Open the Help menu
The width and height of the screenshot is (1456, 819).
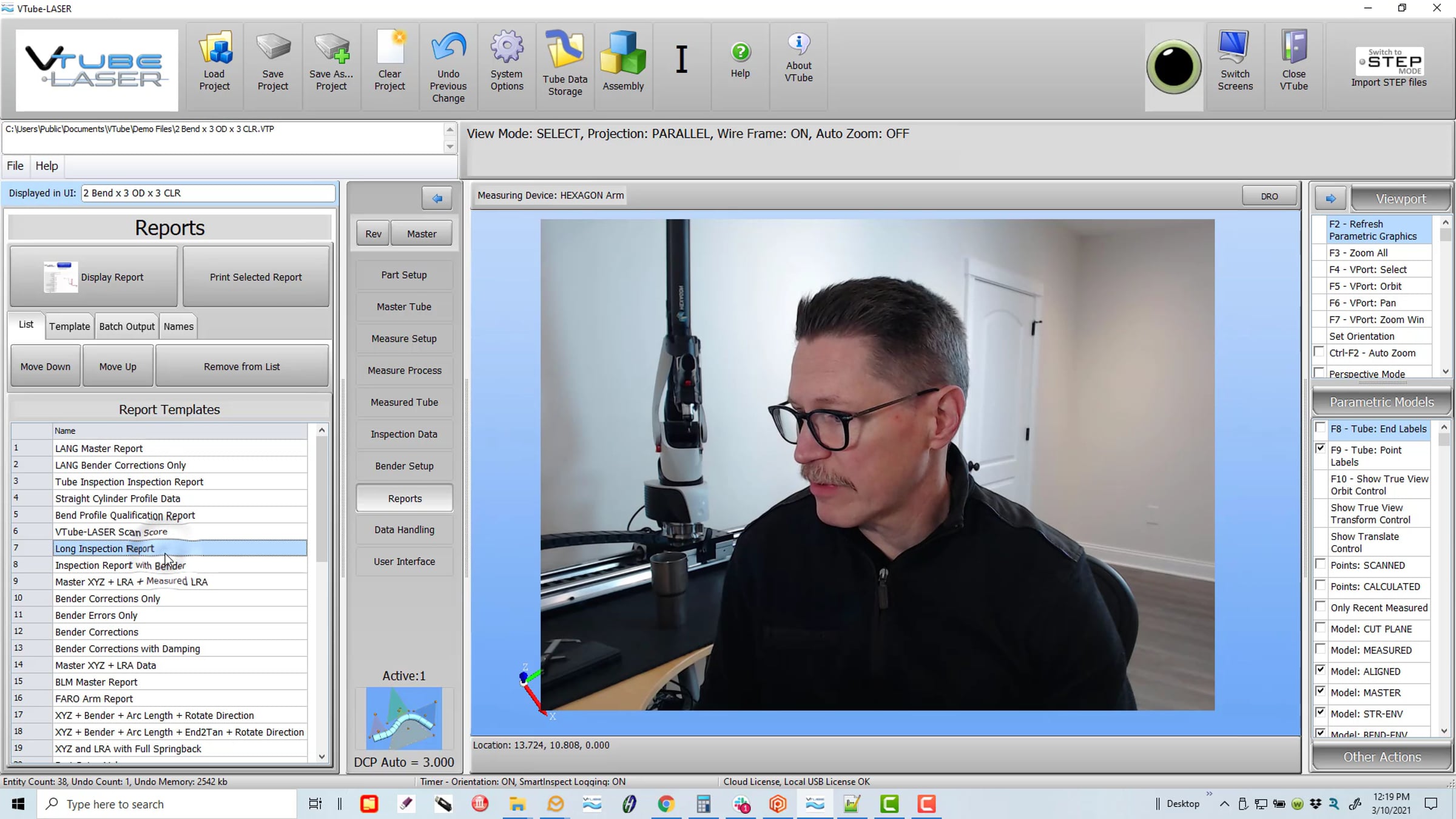(47, 166)
